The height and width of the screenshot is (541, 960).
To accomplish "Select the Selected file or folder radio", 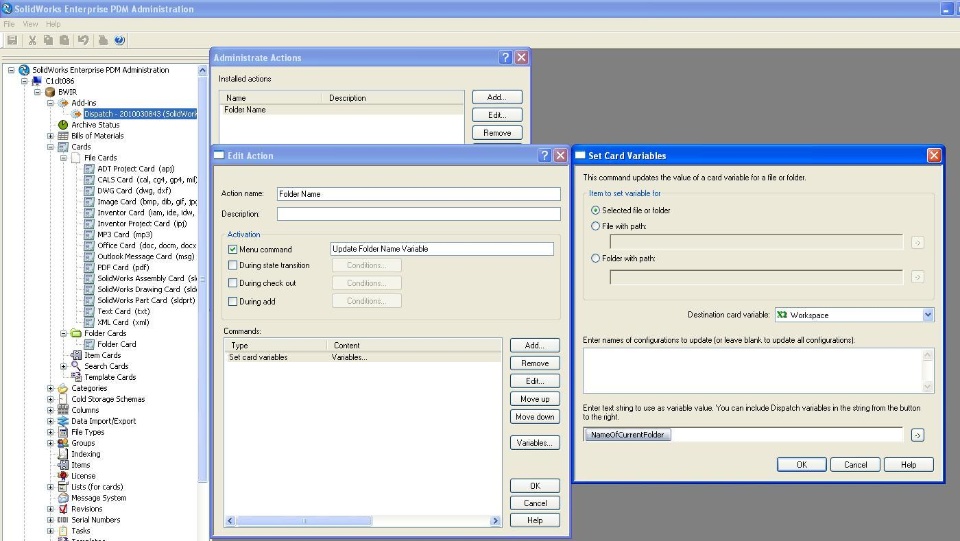I will point(595,210).
